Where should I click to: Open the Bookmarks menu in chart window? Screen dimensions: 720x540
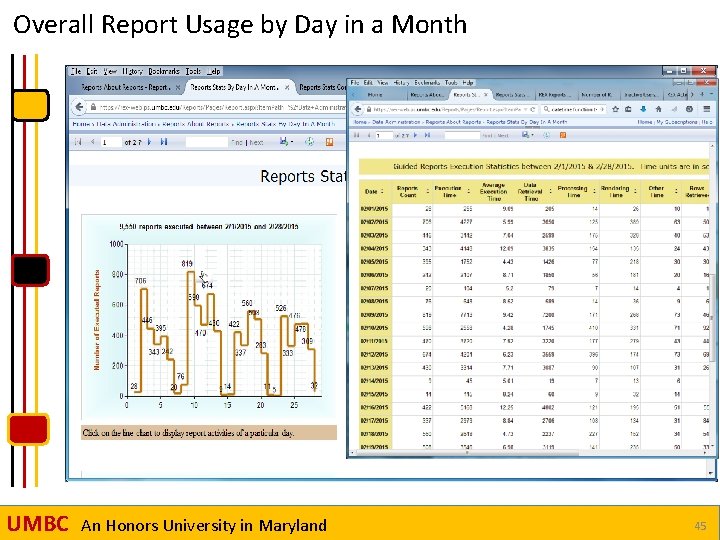coord(164,71)
